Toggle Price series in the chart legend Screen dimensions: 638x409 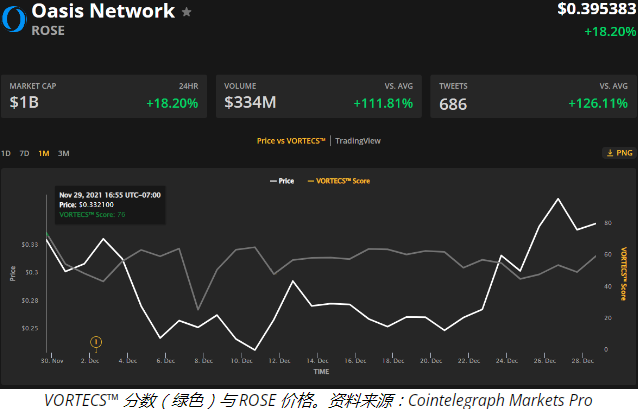click(282, 181)
